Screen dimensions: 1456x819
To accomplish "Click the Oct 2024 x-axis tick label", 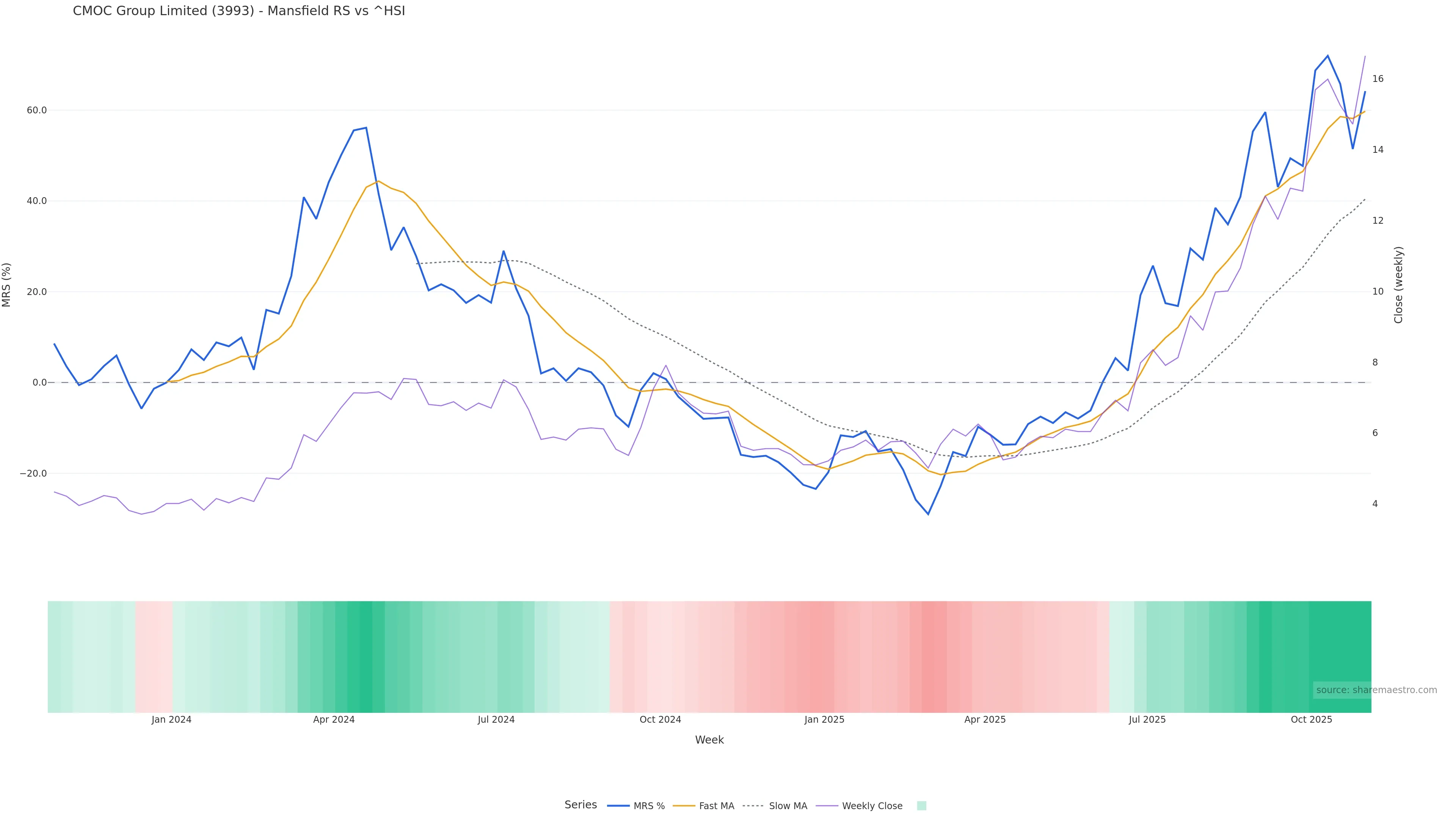I will pos(660,720).
